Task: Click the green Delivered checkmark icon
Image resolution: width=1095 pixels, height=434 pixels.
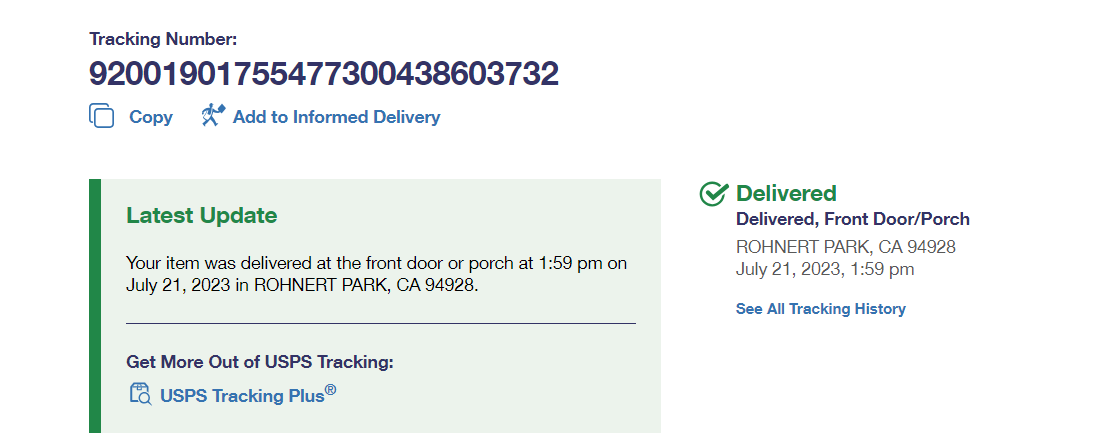Action: tap(713, 194)
